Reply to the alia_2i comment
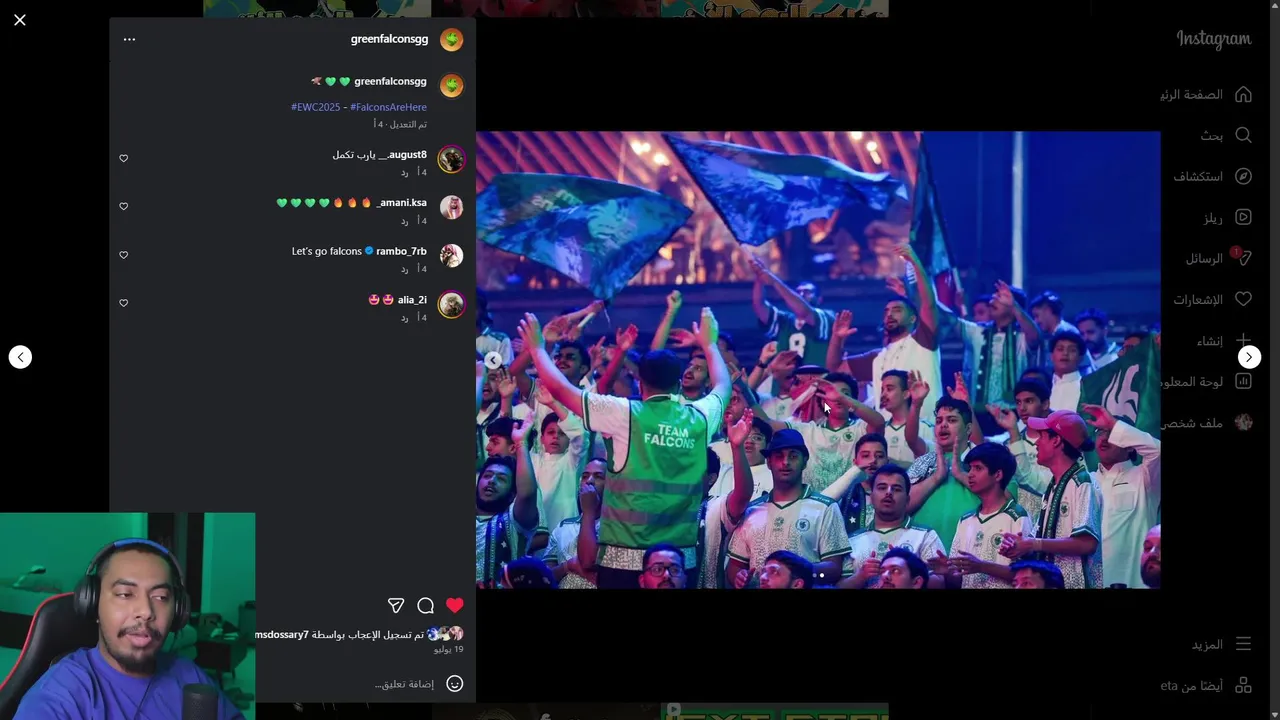The image size is (1280, 720). [x=405, y=318]
